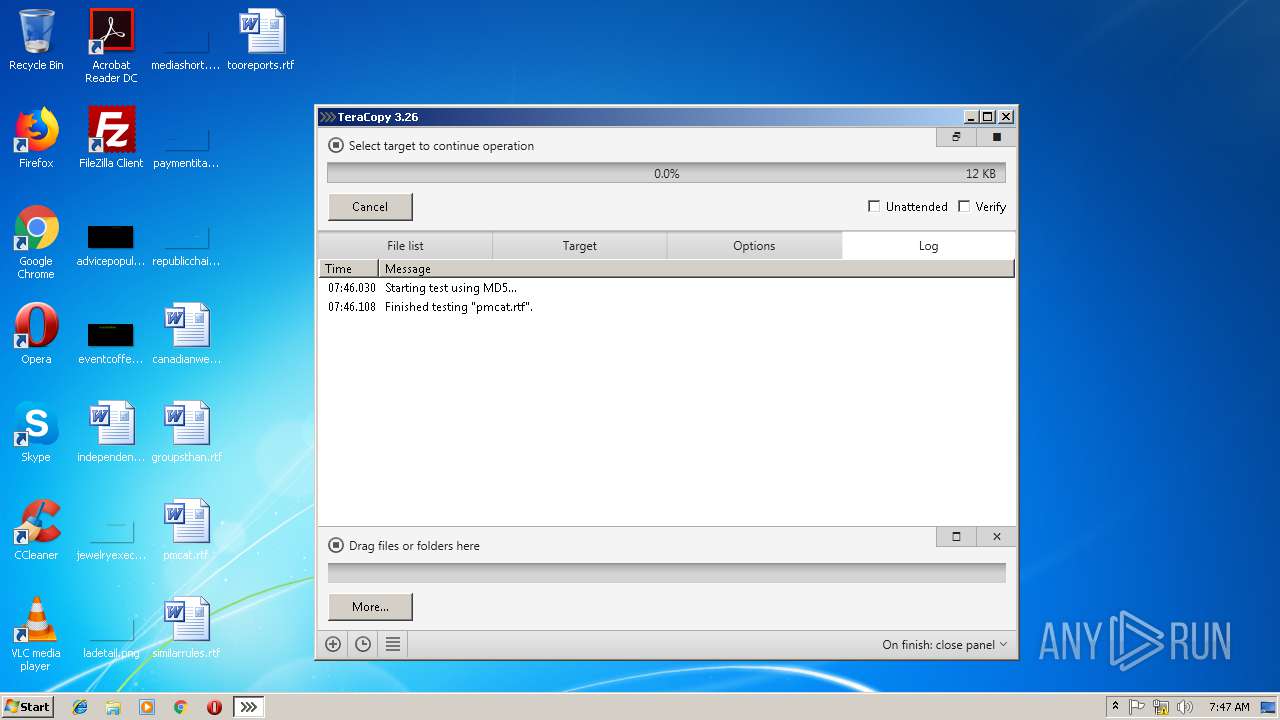
Task: Click the empty lower panel progress bar
Action: pos(666,573)
